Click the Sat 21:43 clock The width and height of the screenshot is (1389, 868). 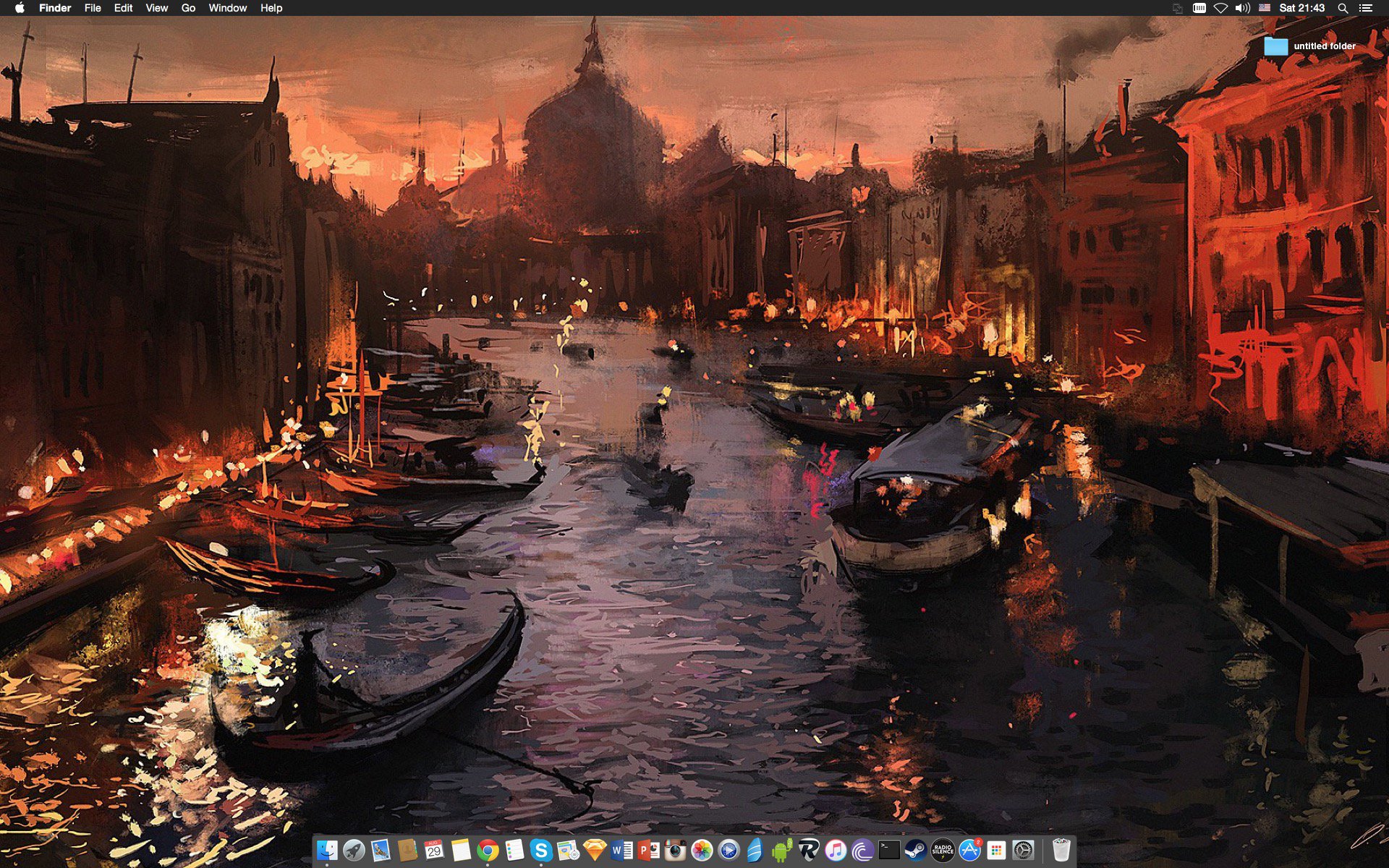pyautogui.click(x=1301, y=8)
